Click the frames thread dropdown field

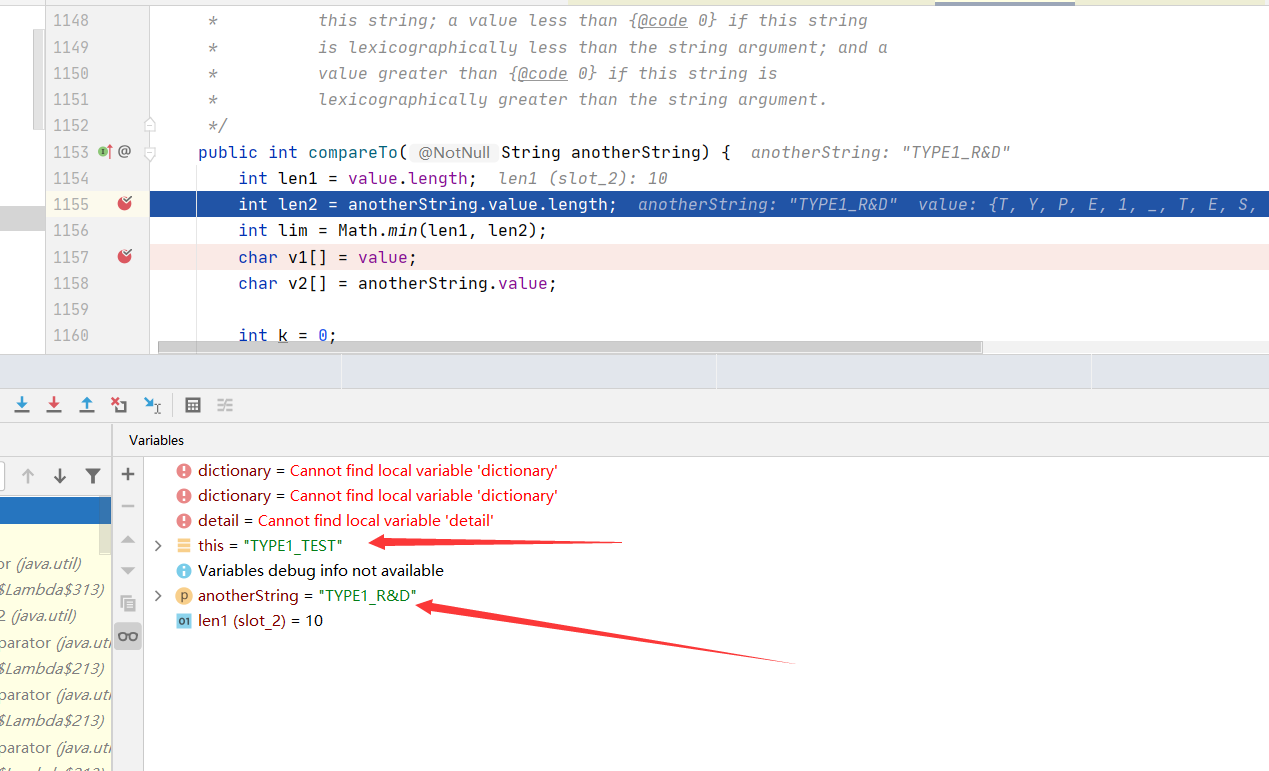pyautogui.click(x=2, y=476)
